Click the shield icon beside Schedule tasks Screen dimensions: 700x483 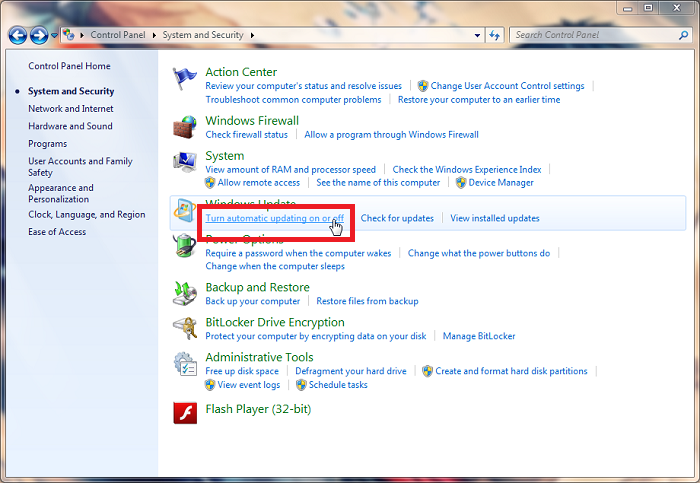(301, 385)
